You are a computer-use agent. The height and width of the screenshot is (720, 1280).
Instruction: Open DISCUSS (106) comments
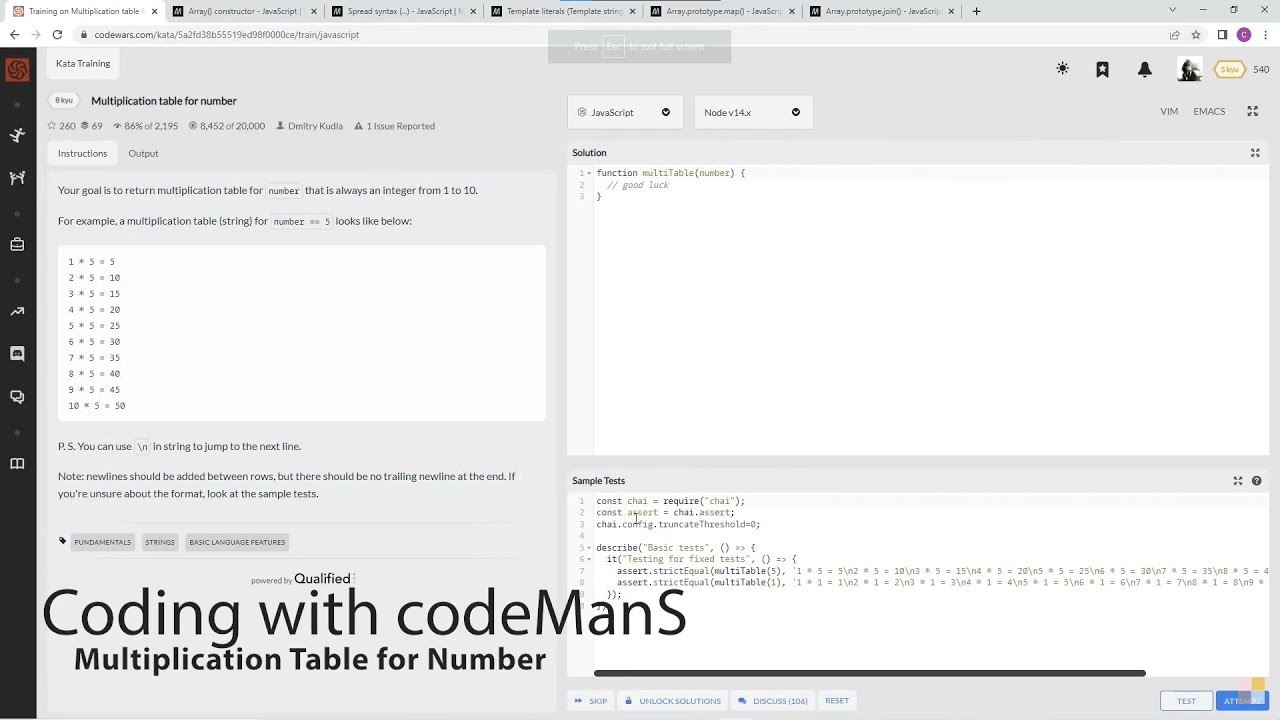tap(773, 701)
